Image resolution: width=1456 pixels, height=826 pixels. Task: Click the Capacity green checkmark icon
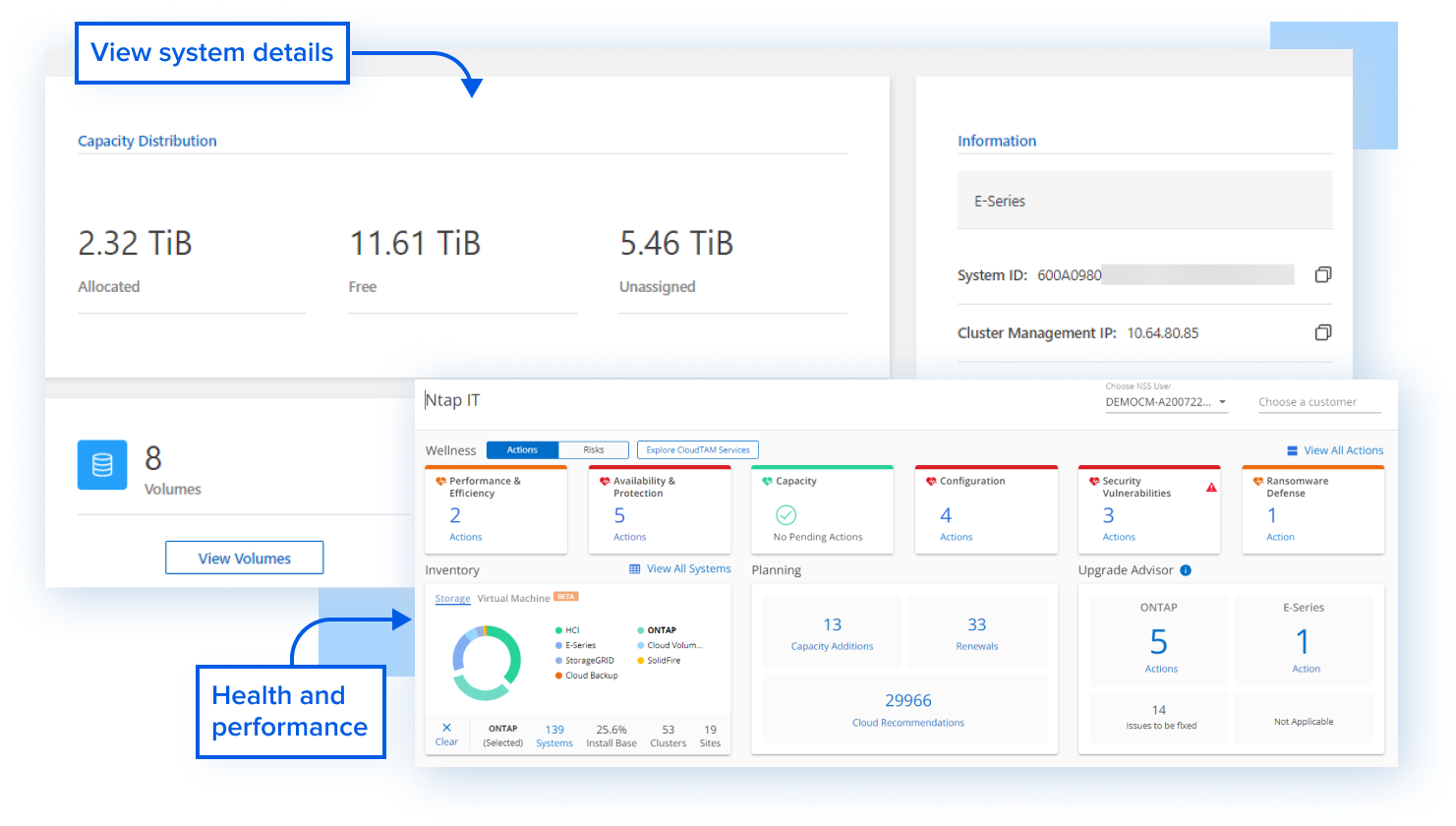(x=786, y=515)
